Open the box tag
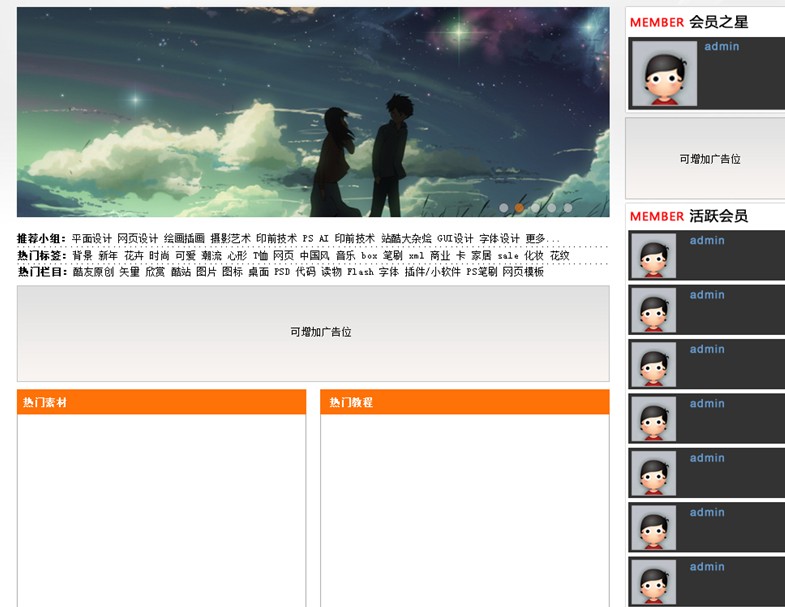The height and width of the screenshot is (607, 785). (369, 255)
